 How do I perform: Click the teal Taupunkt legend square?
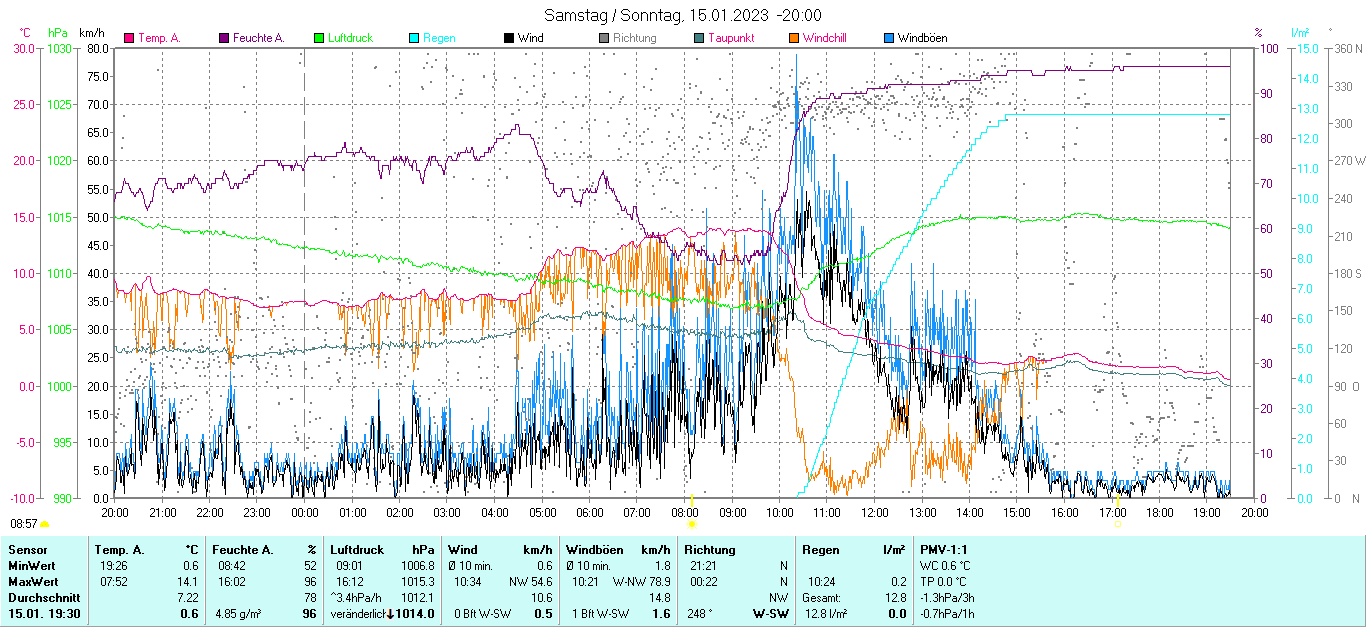click(x=699, y=38)
